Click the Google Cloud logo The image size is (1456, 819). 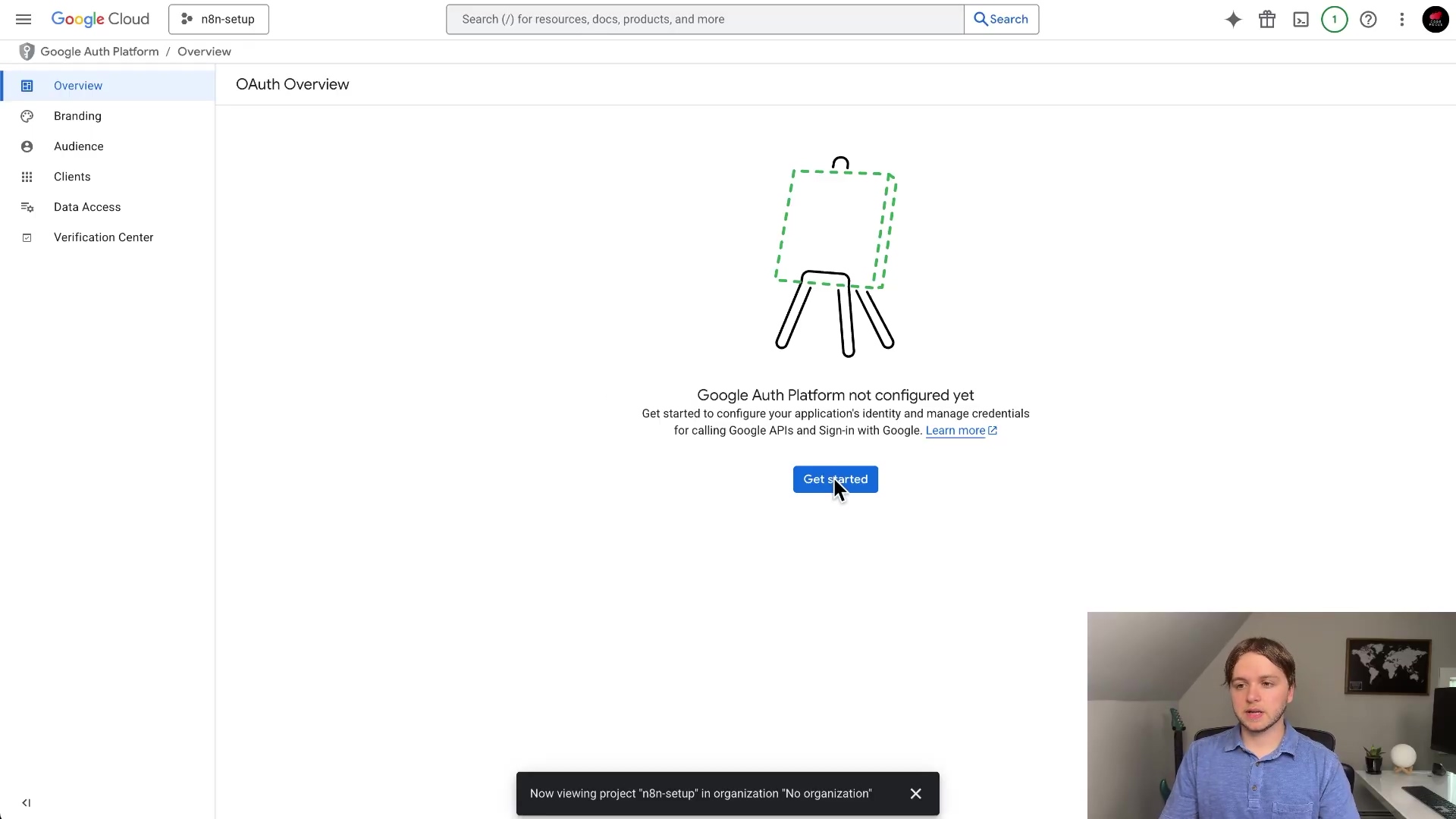[x=100, y=19]
